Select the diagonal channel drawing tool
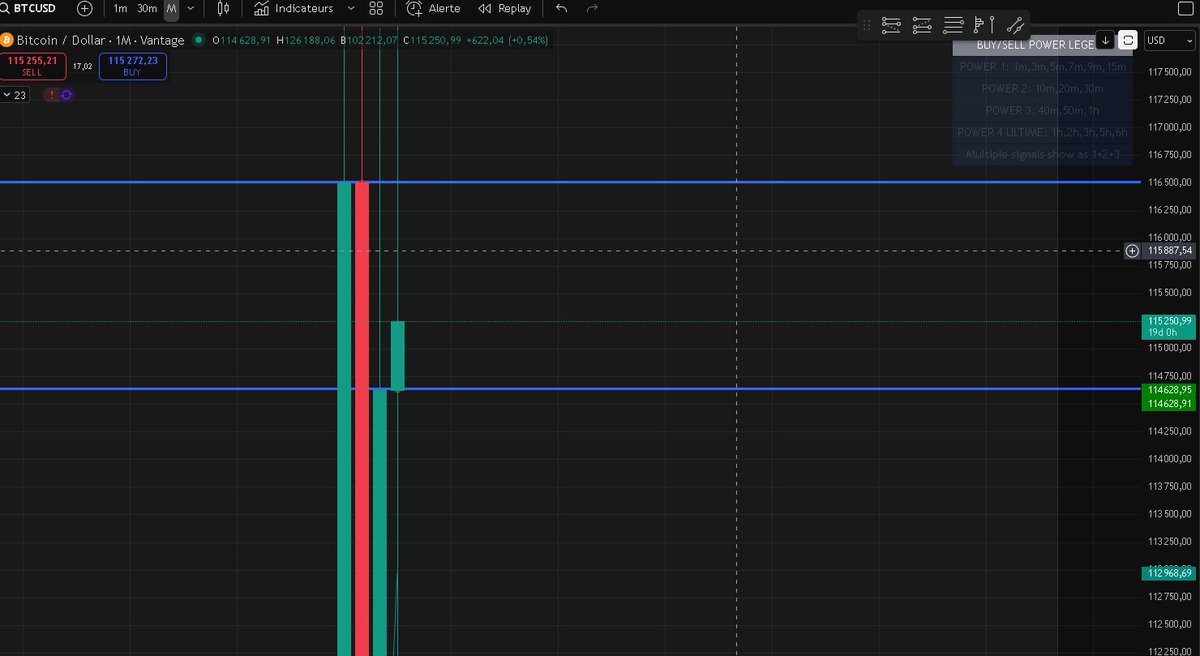This screenshot has height=656, width=1200. [1015, 25]
